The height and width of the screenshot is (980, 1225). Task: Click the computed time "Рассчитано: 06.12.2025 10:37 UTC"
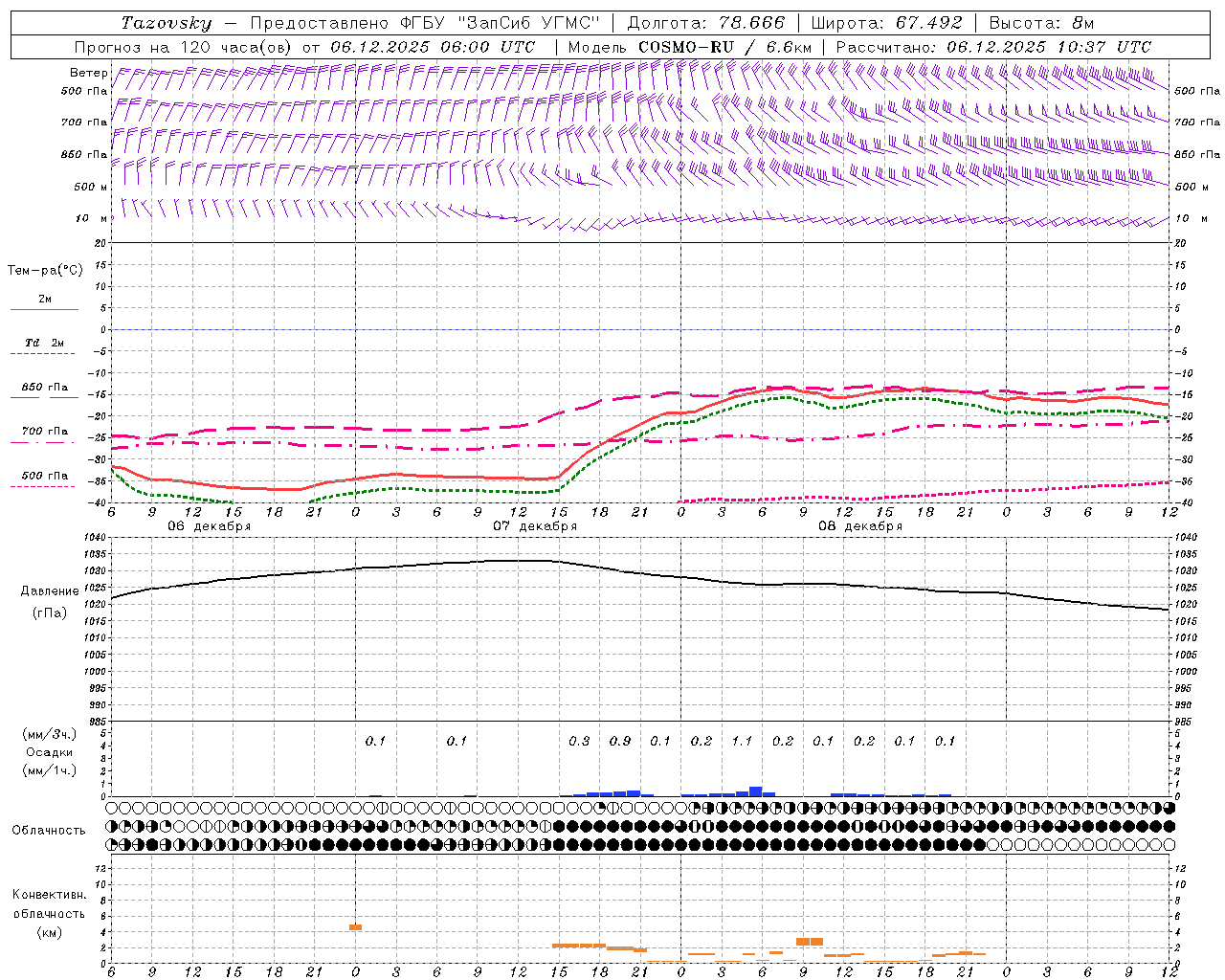(x=993, y=47)
